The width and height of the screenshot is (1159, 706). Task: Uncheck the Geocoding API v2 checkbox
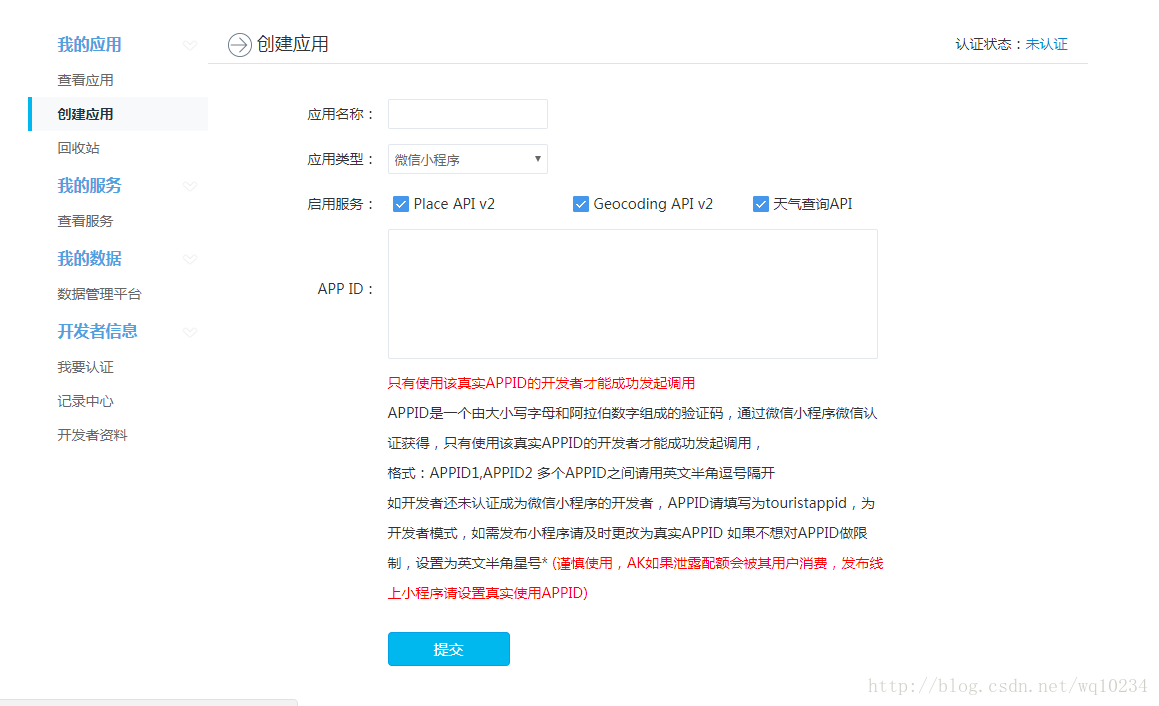click(581, 204)
